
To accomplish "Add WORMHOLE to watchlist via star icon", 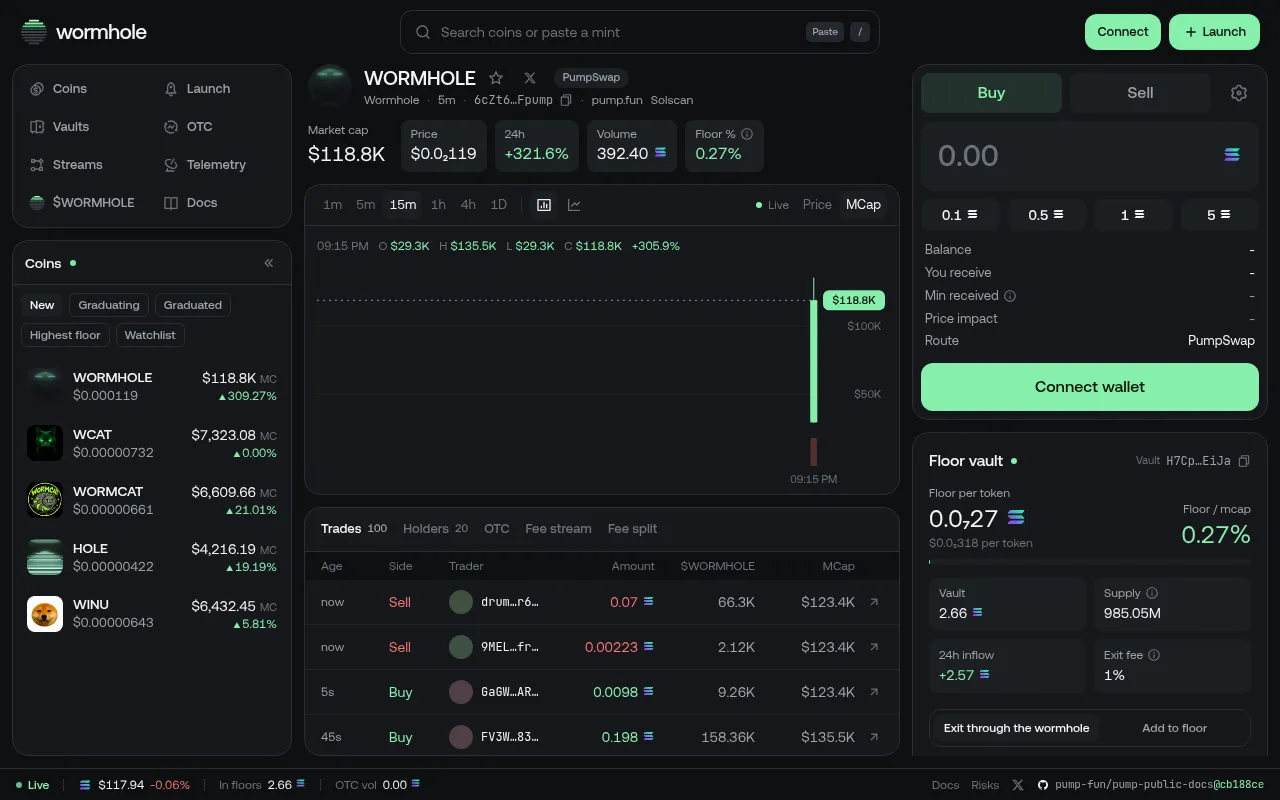I will [x=496, y=78].
